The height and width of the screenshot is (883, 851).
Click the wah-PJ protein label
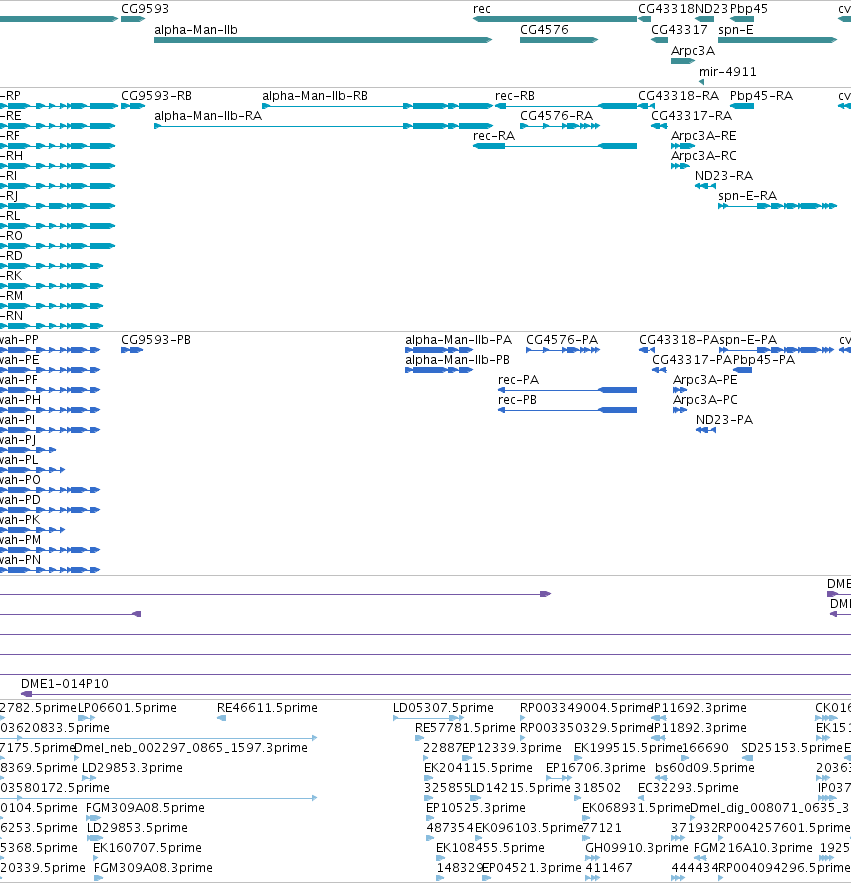coord(17,440)
